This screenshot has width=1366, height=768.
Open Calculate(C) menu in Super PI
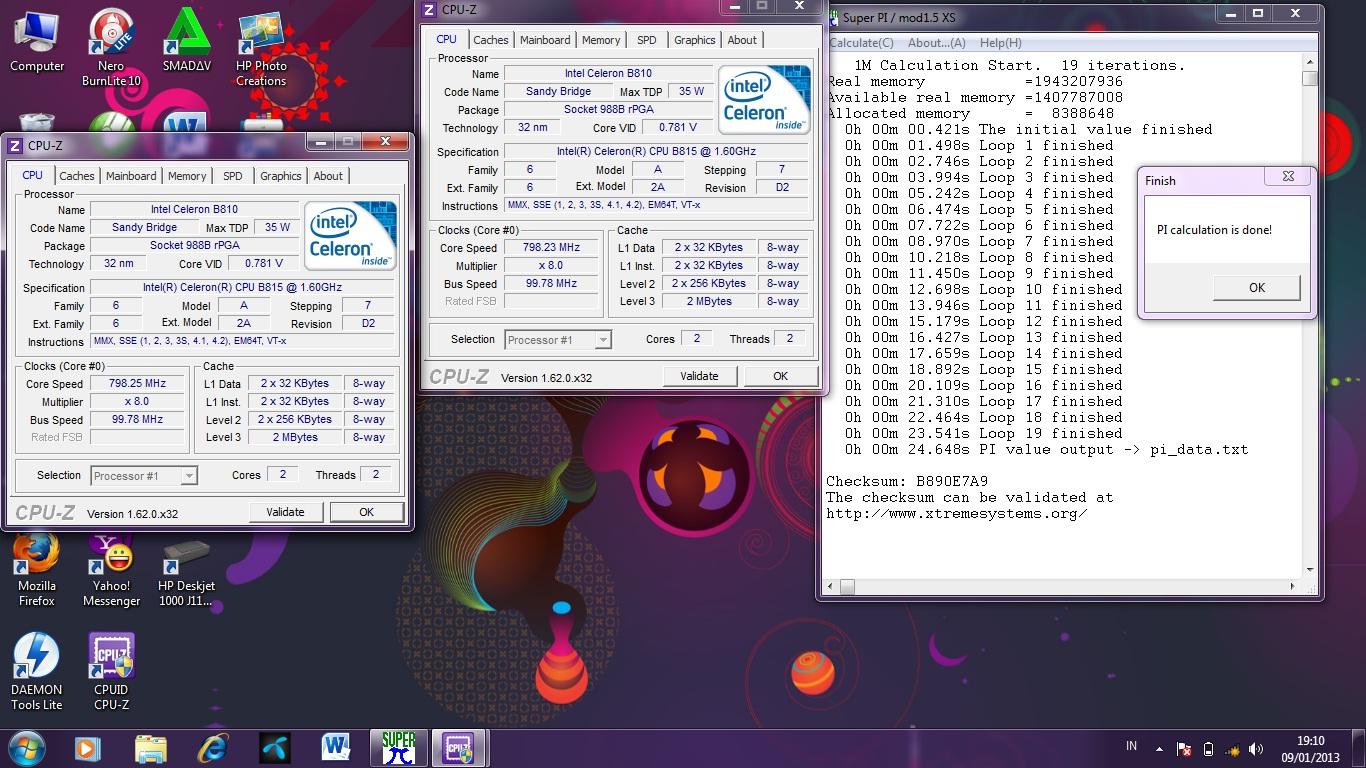(x=861, y=43)
